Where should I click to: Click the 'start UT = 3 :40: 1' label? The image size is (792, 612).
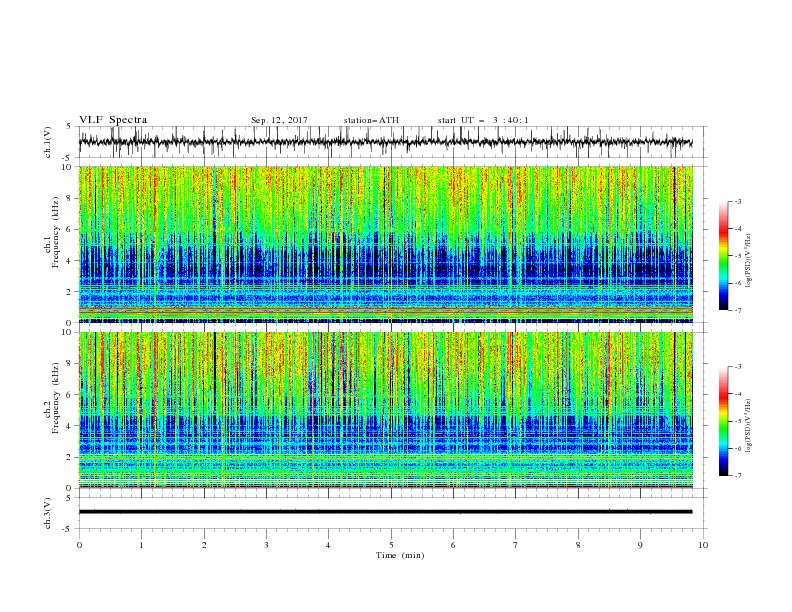click(x=483, y=120)
